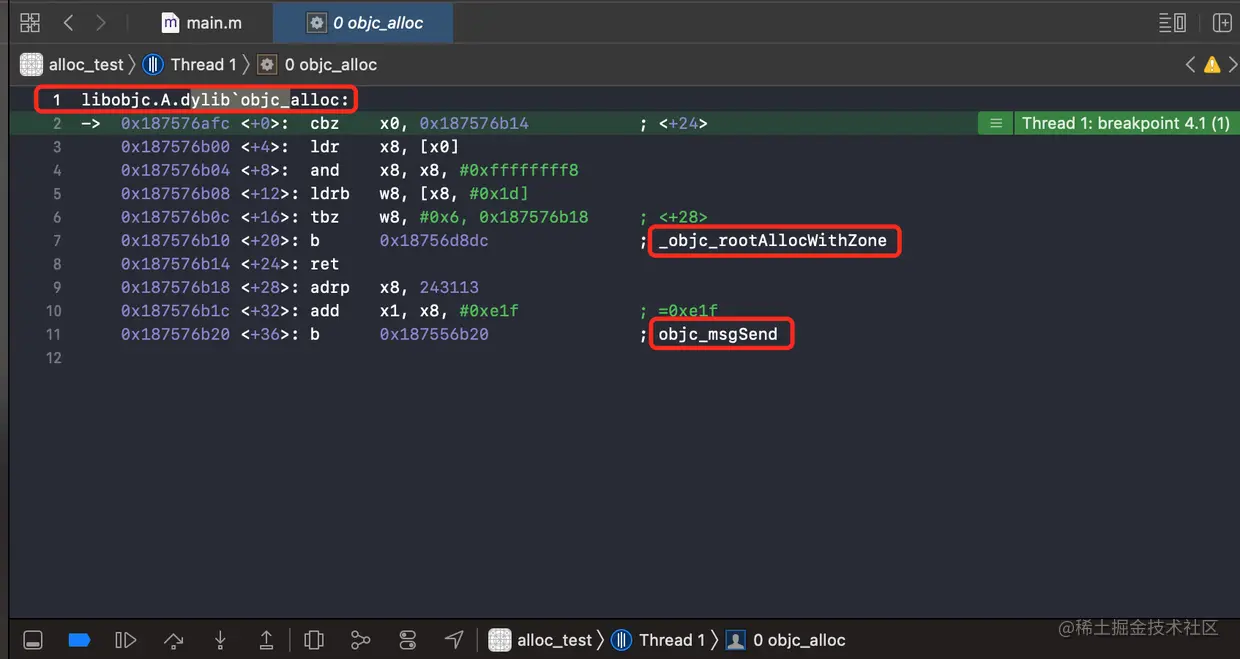Viewport: 1240px width, 659px height.
Task: Jump to the previous issue arrow
Action: coord(1190,65)
